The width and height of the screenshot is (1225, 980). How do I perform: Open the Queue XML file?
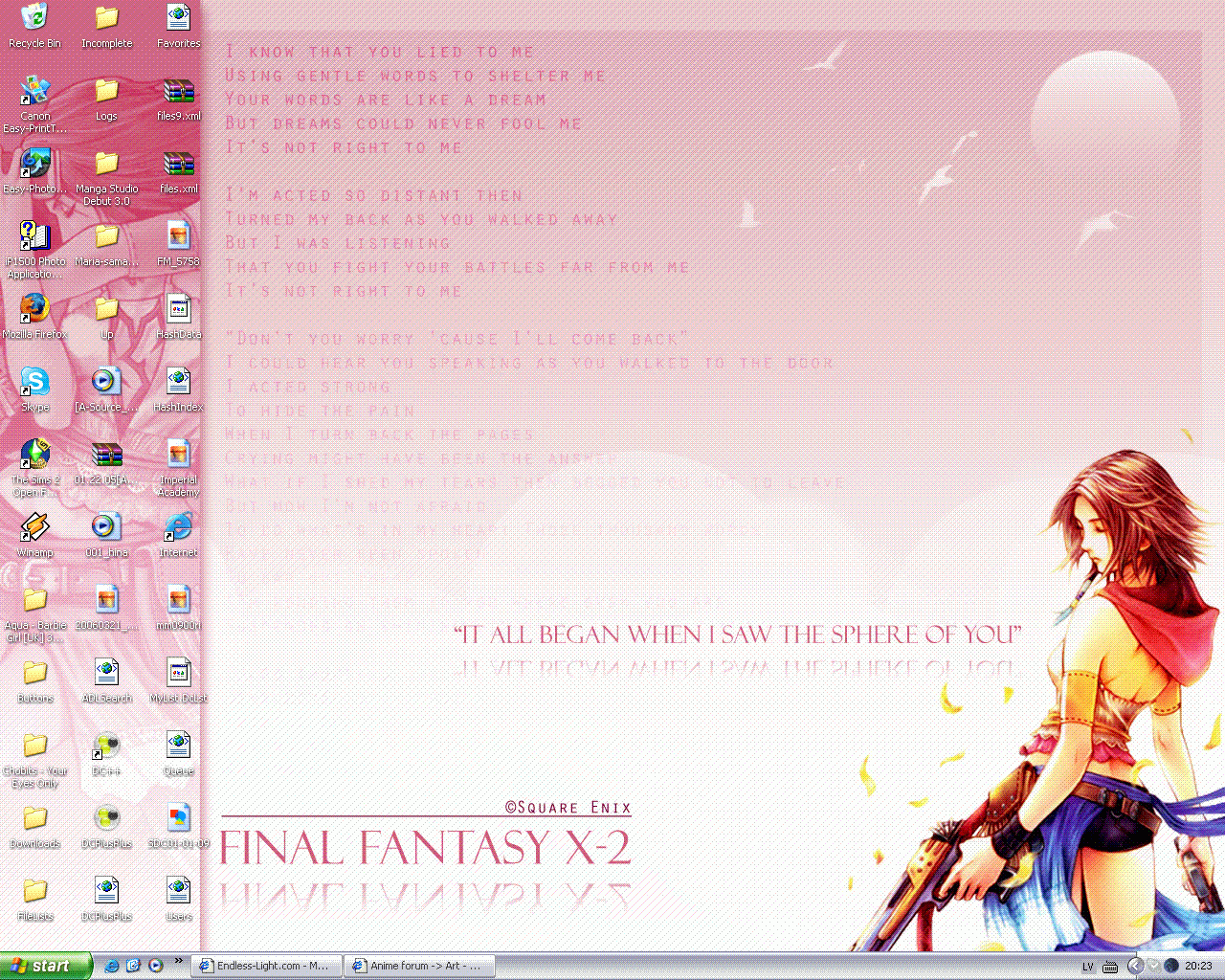[178, 753]
